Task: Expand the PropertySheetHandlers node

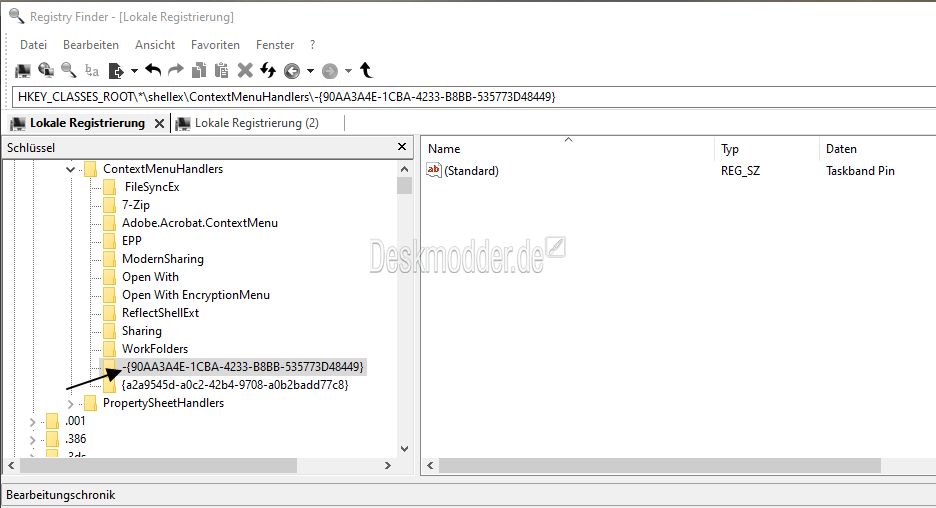Action: (70, 404)
